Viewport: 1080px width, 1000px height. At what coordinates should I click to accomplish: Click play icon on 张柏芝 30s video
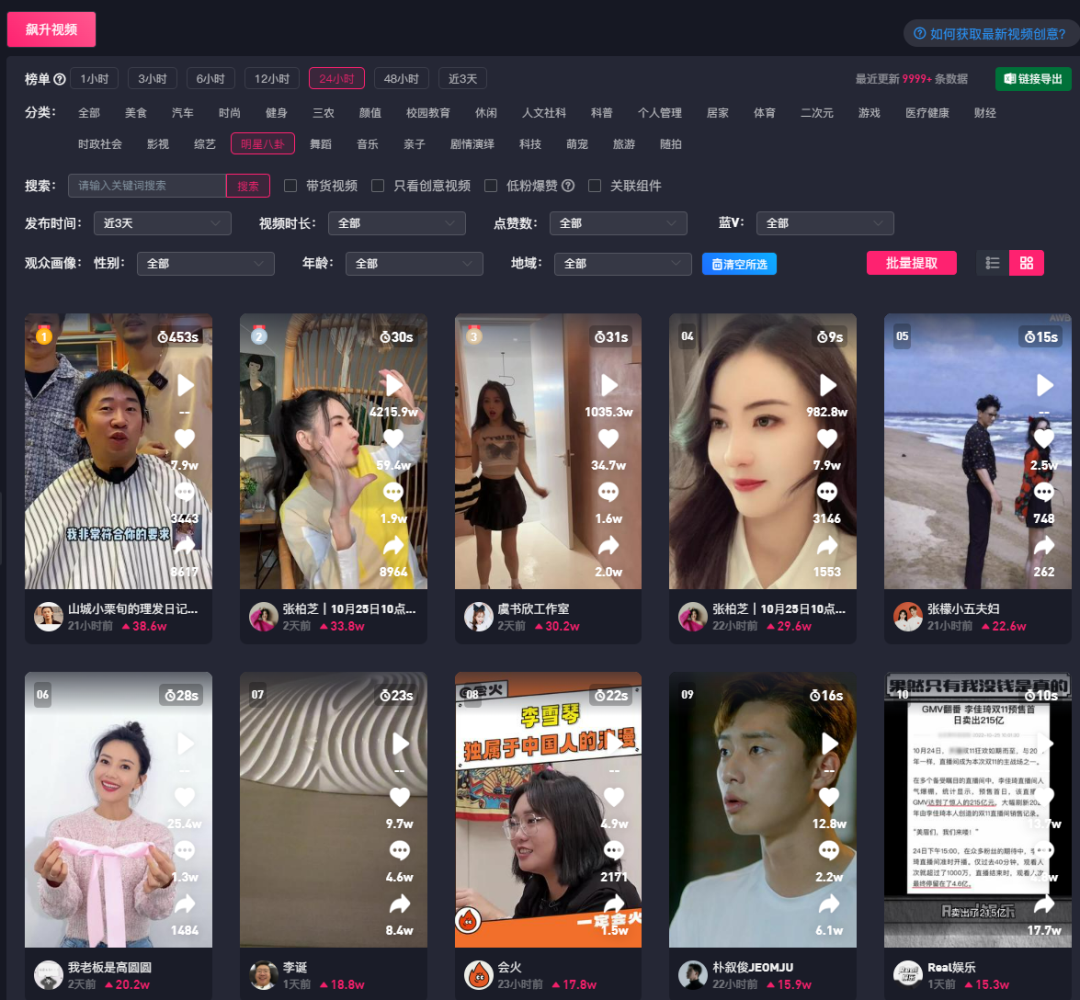click(394, 385)
